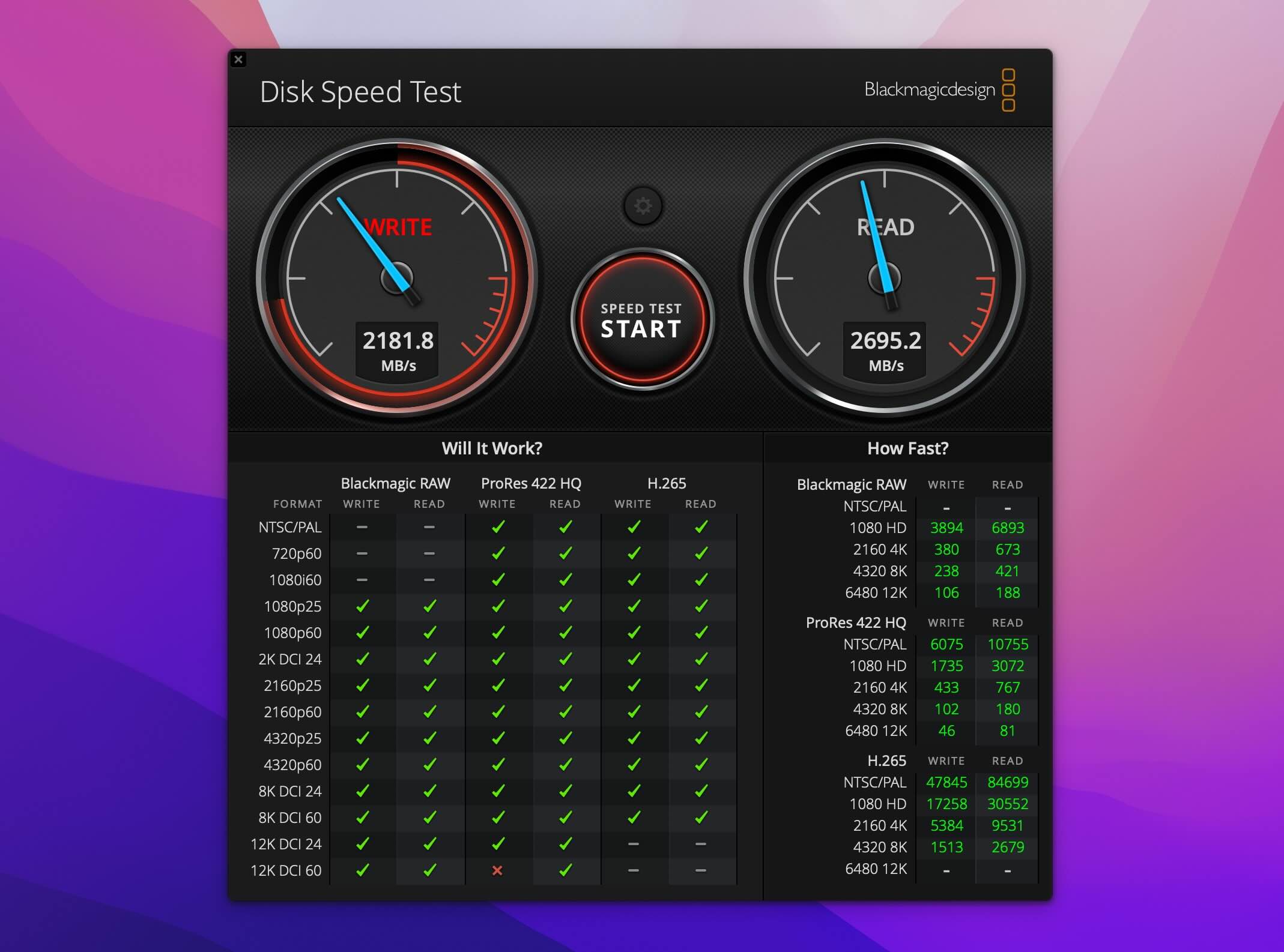Click the 4320p60 format row label
The width and height of the screenshot is (1284, 952).
pyautogui.click(x=292, y=765)
